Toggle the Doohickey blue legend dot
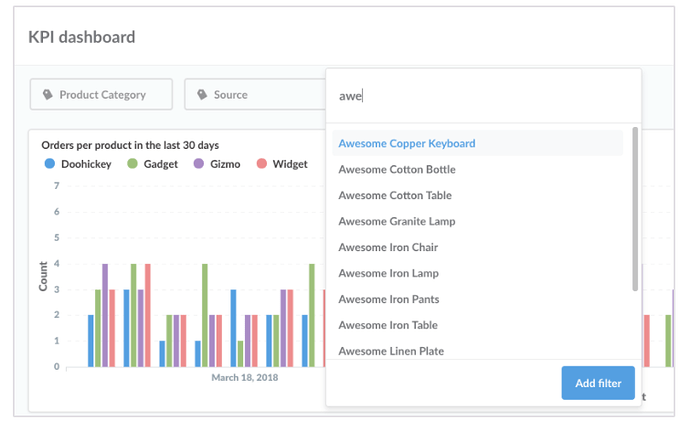Image resolution: width=690 pixels, height=431 pixels. pyautogui.click(x=50, y=164)
